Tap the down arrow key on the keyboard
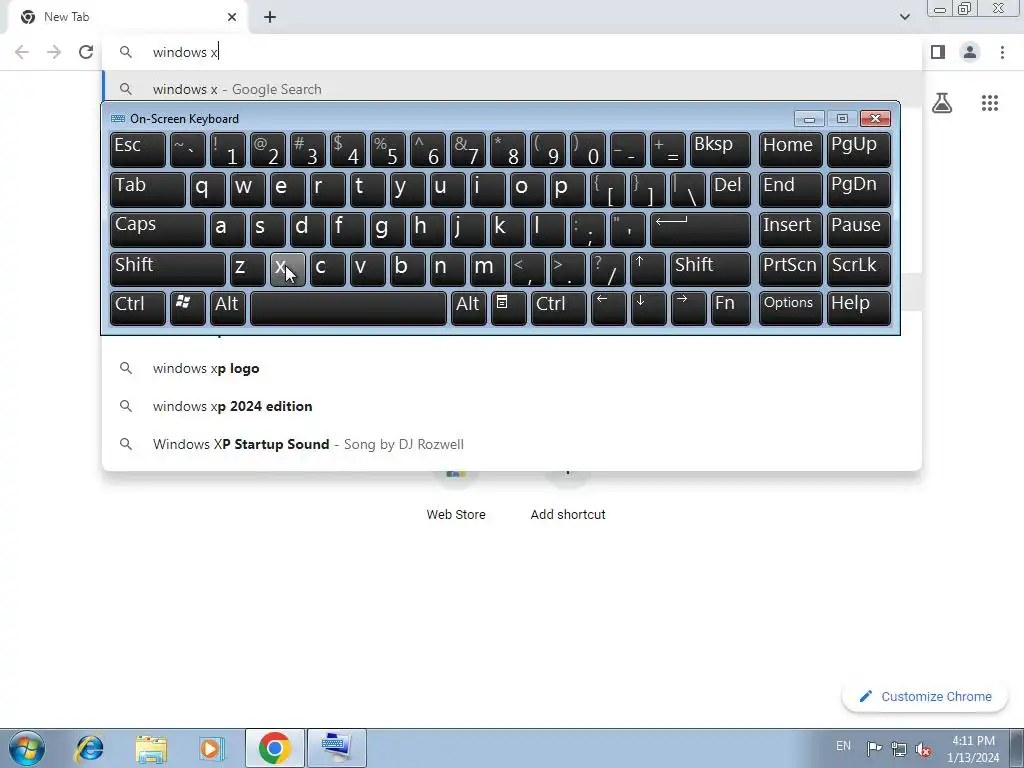Screen dimensions: 1024x768 [648, 308]
